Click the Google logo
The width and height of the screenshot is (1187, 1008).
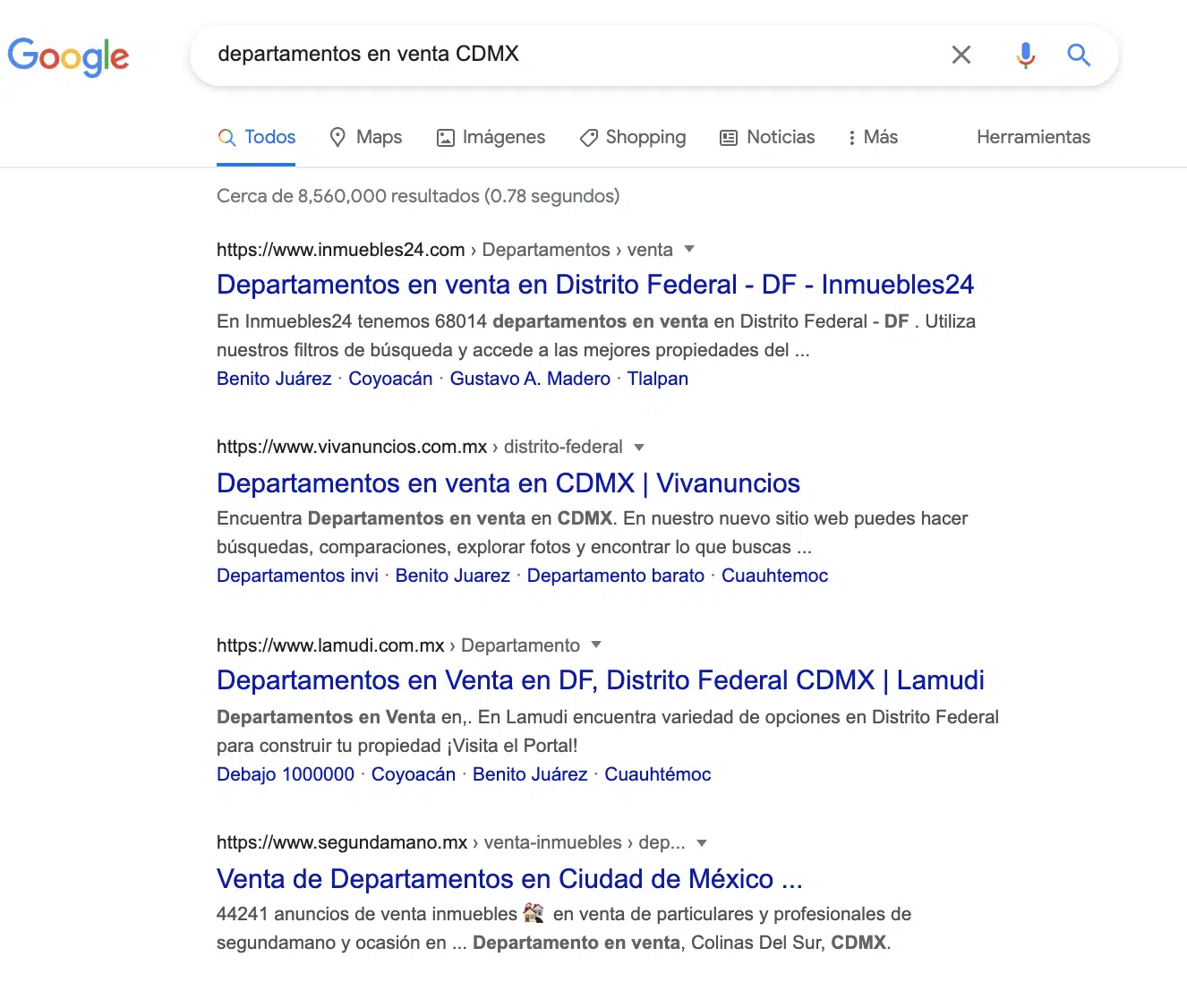point(68,56)
